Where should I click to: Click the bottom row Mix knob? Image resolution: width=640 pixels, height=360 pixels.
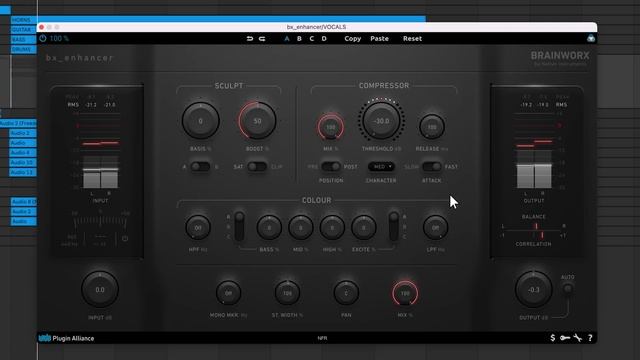click(x=405, y=293)
